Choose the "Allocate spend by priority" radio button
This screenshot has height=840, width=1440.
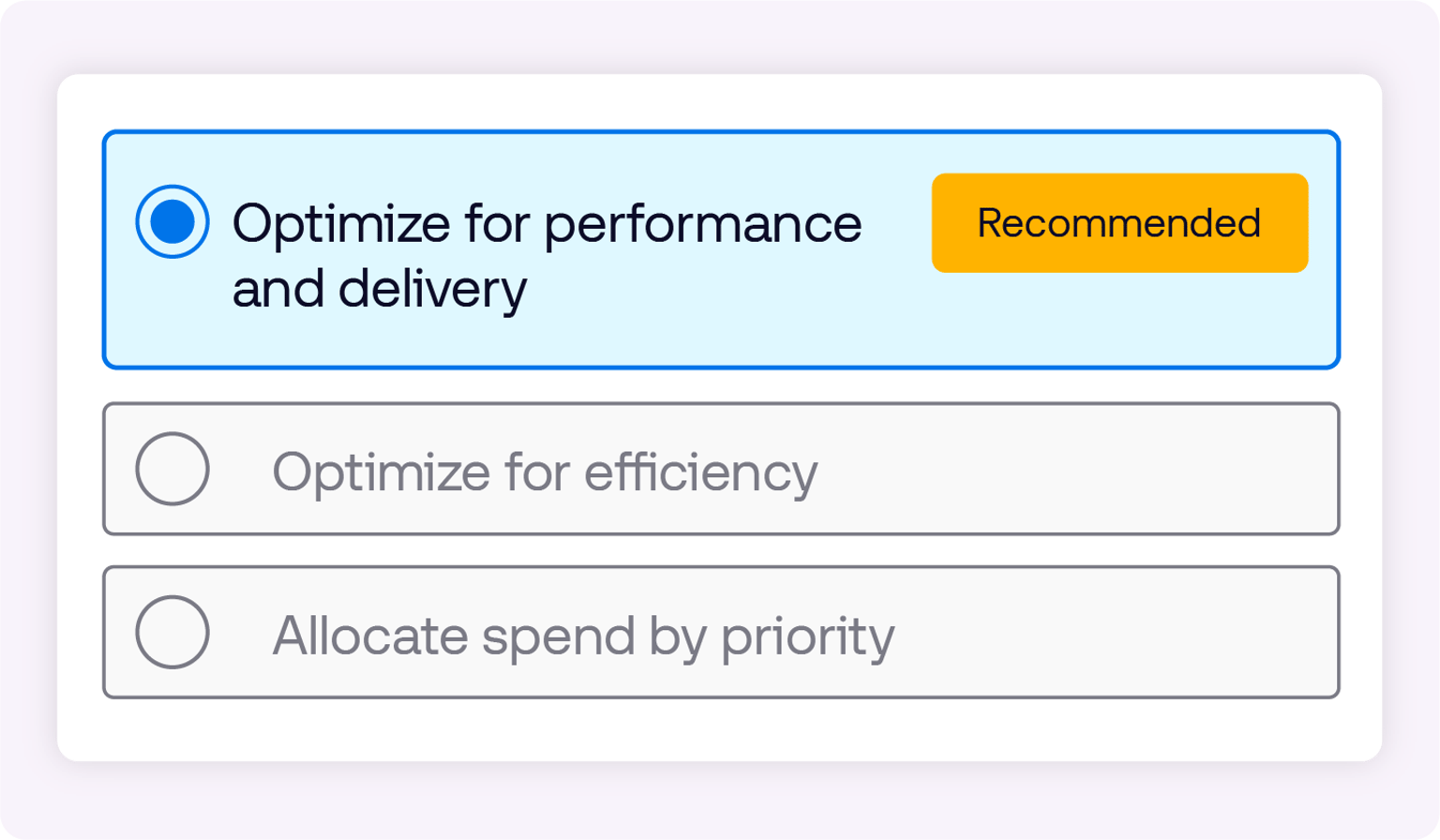click(x=172, y=632)
